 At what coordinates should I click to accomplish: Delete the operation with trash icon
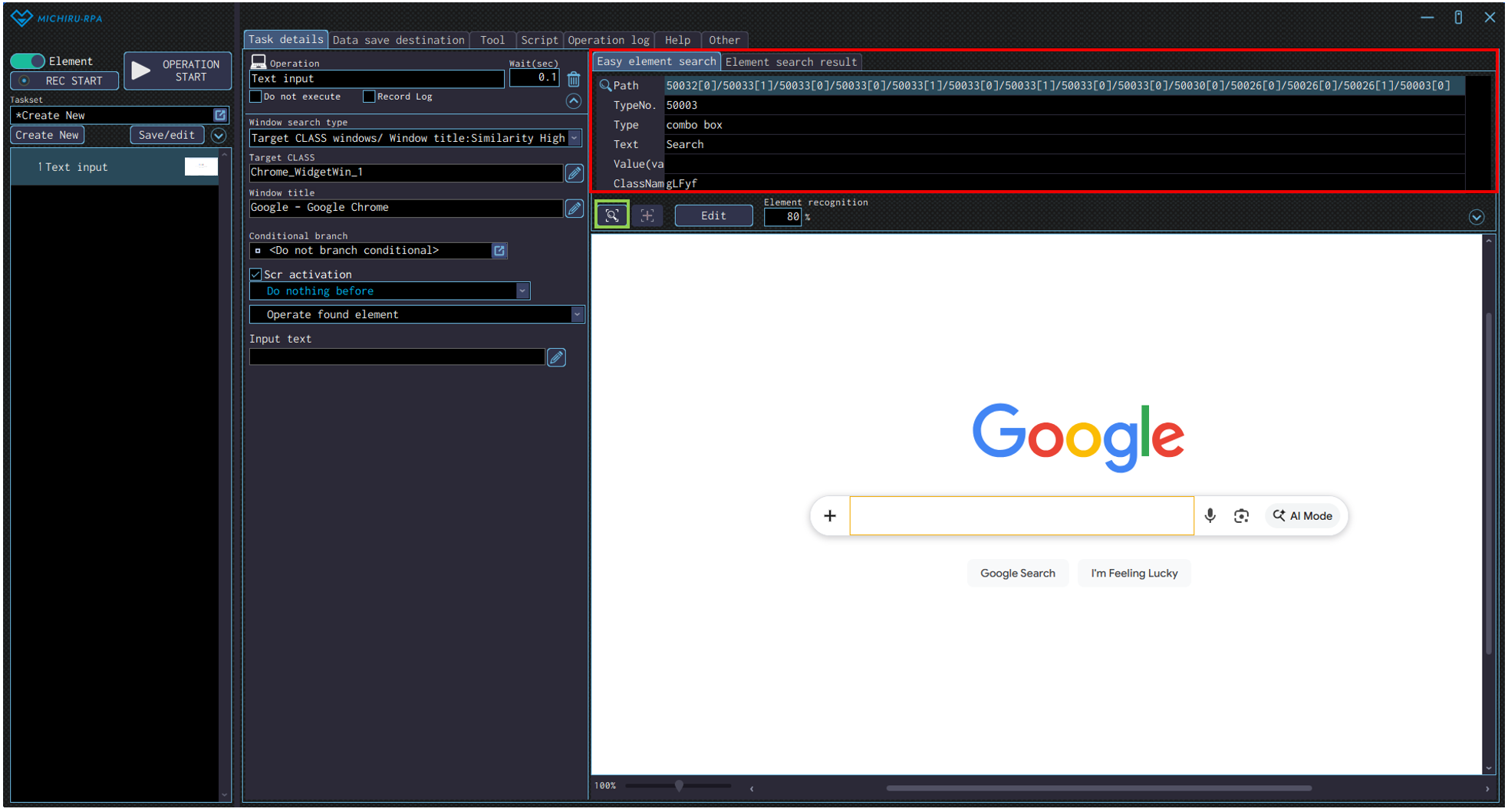[574, 79]
